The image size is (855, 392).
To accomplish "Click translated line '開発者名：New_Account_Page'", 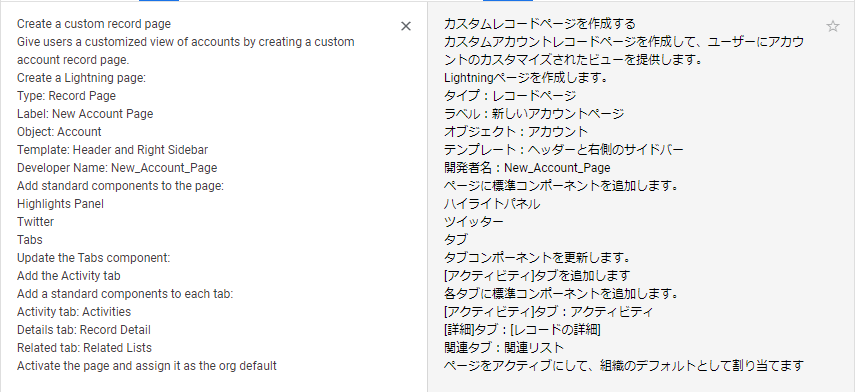I will tap(527, 168).
